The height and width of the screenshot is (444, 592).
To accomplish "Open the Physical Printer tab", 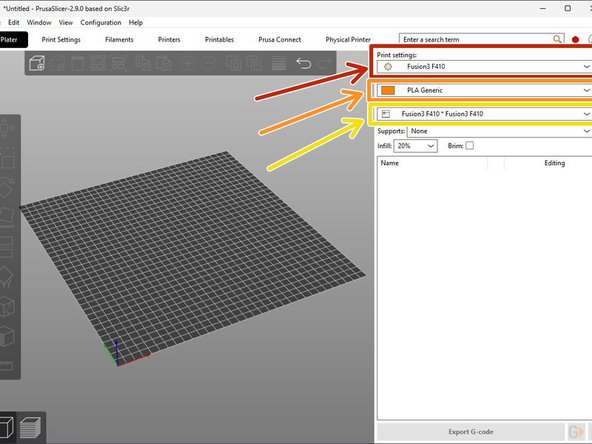I will coord(348,39).
